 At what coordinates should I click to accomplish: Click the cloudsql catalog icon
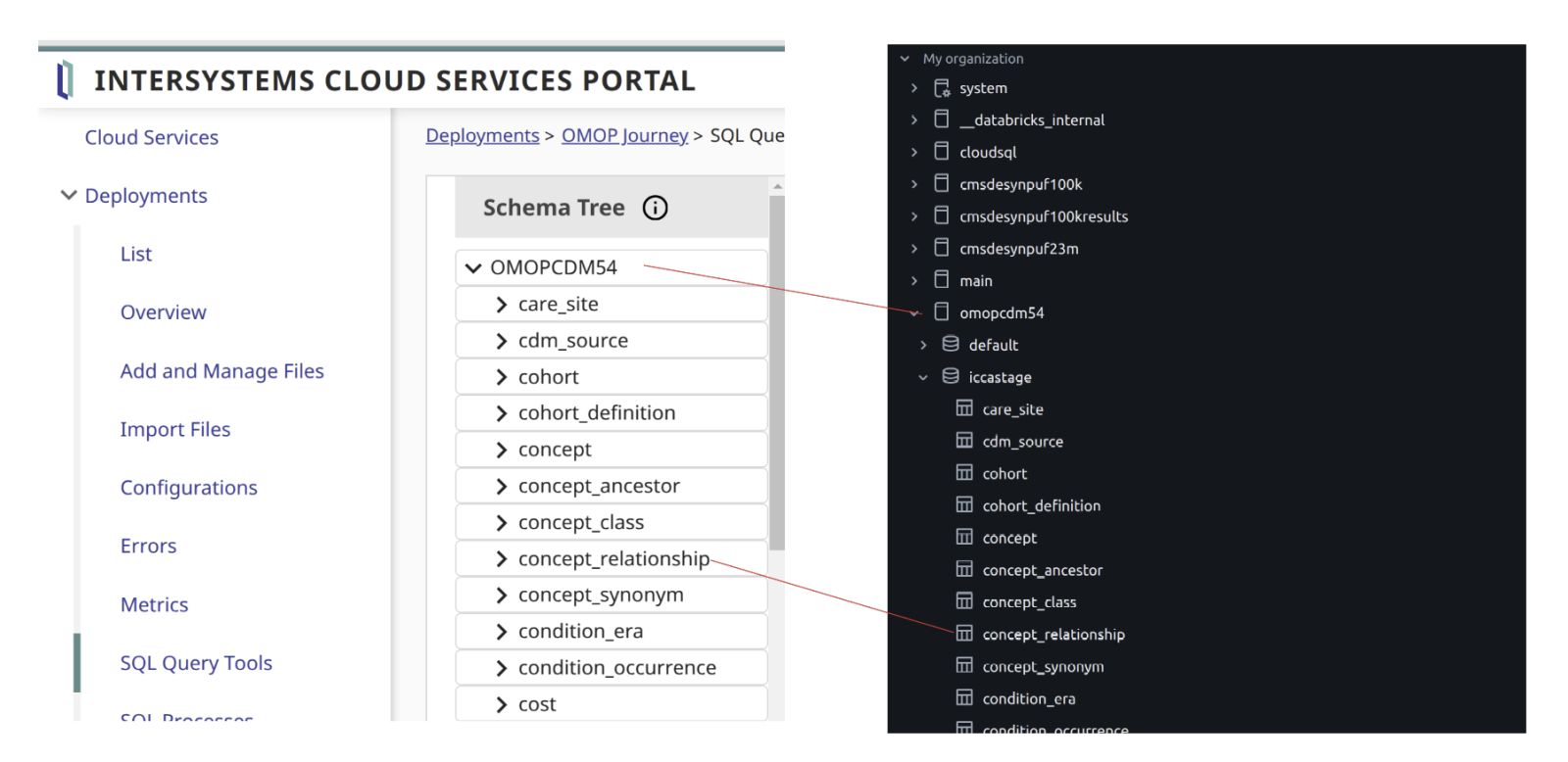point(942,152)
